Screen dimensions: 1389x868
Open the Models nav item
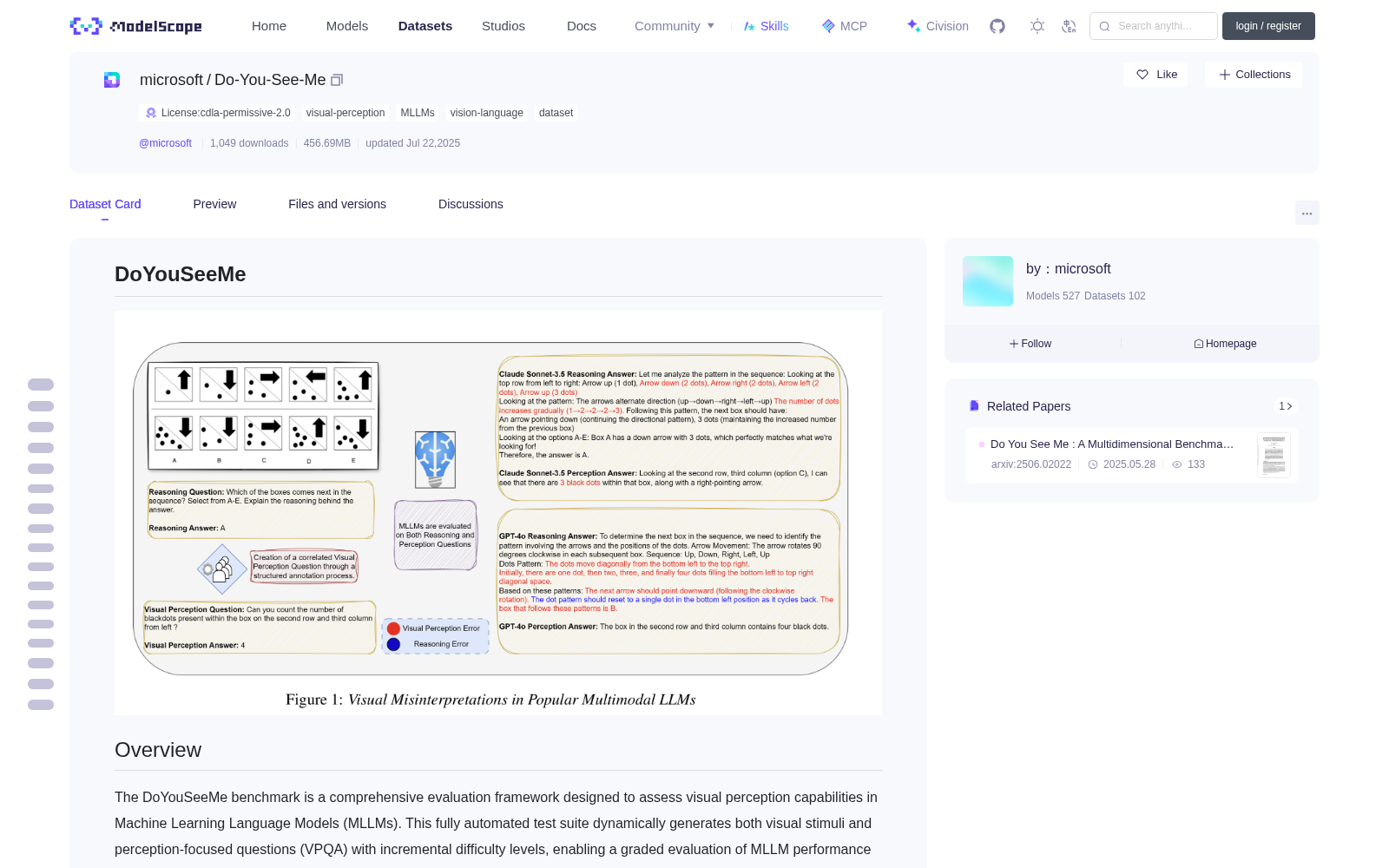coord(347,26)
